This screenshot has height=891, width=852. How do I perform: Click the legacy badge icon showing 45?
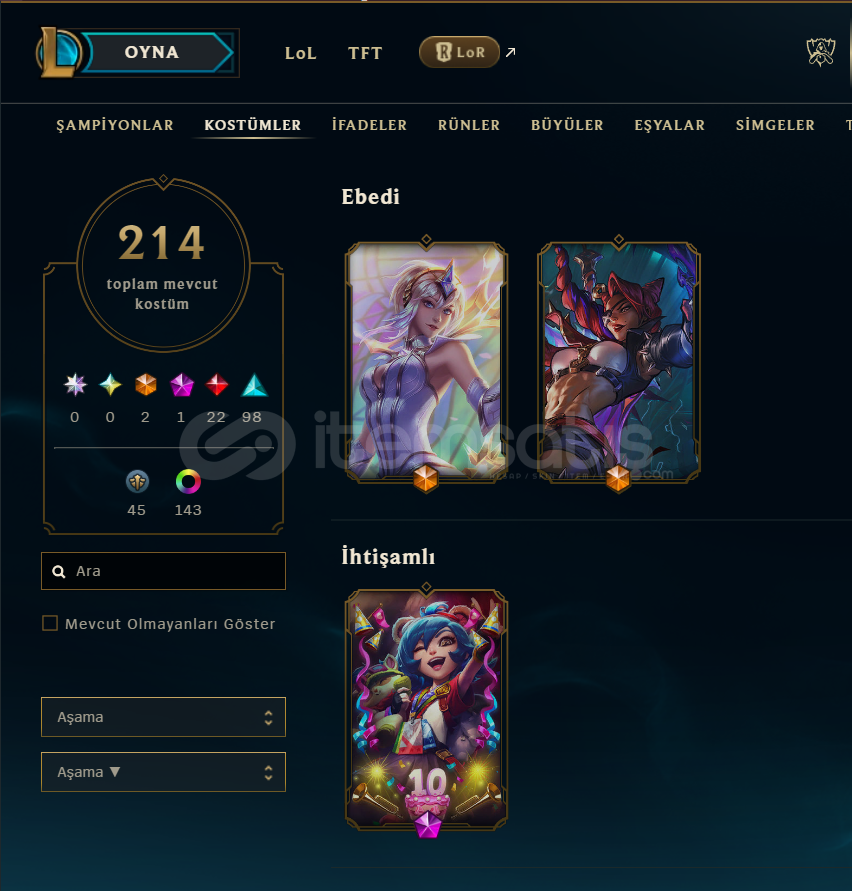137,482
